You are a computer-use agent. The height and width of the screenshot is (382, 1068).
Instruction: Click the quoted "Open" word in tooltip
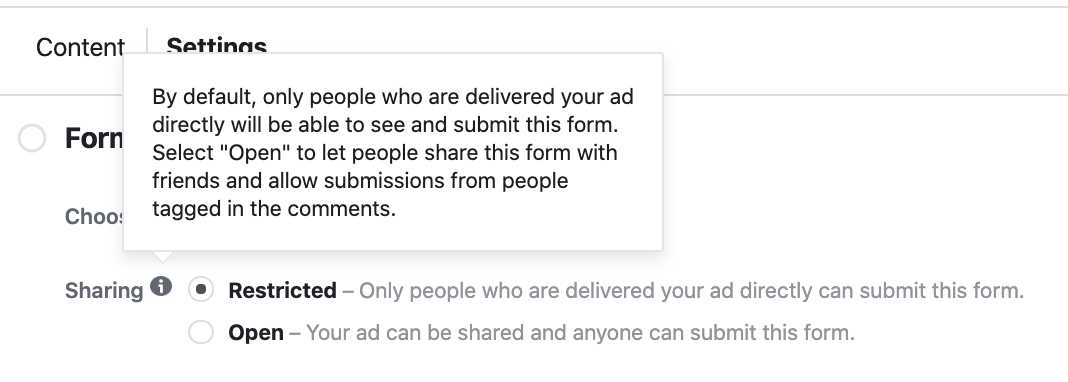255,153
